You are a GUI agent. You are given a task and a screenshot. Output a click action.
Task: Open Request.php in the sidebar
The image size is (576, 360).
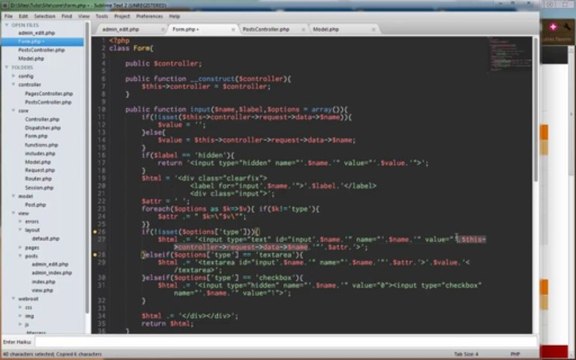coord(40,170)
